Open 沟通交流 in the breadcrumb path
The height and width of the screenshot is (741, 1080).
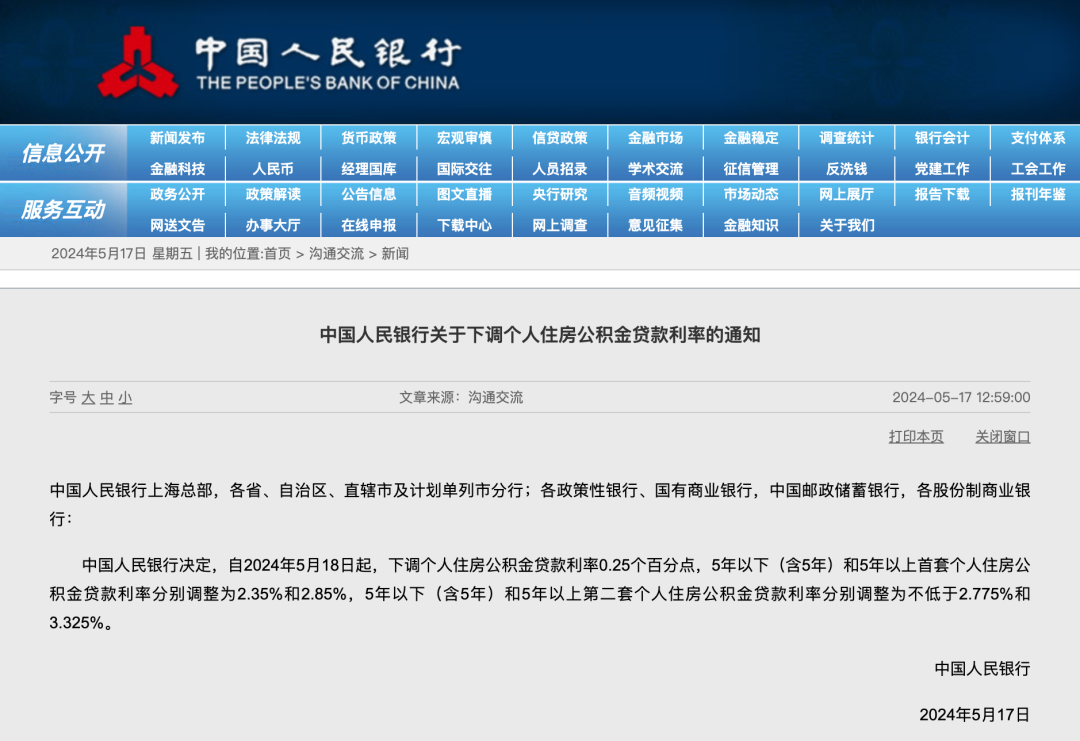[336, 254]
